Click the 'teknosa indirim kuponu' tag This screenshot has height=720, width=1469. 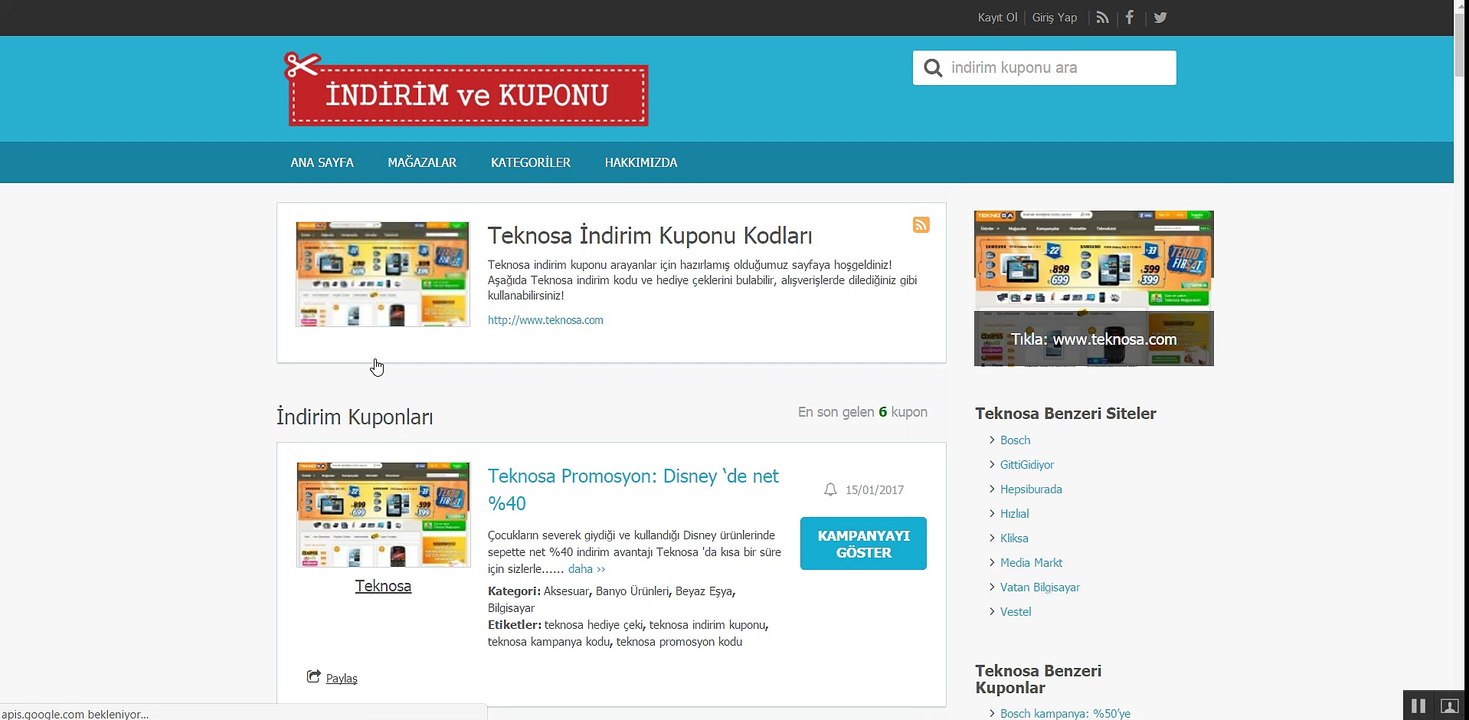(708, 625)
